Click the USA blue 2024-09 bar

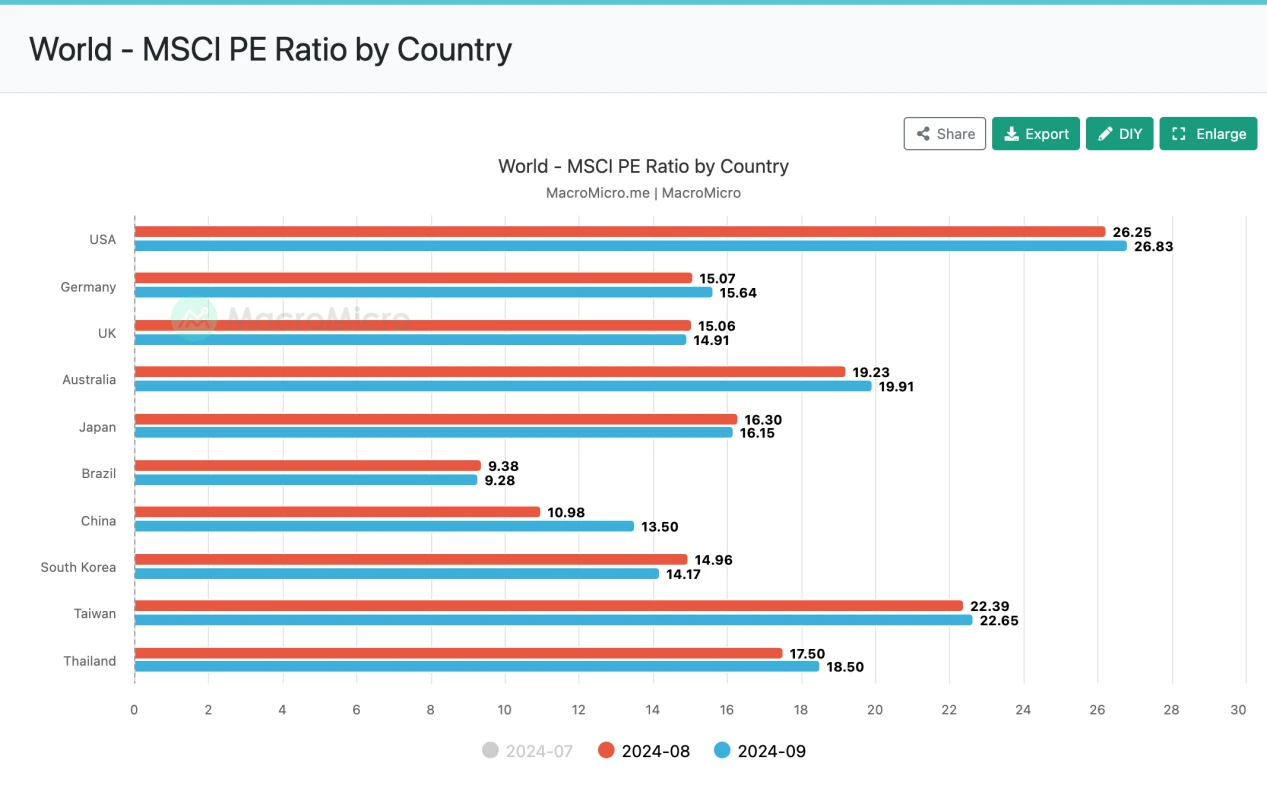631,246
